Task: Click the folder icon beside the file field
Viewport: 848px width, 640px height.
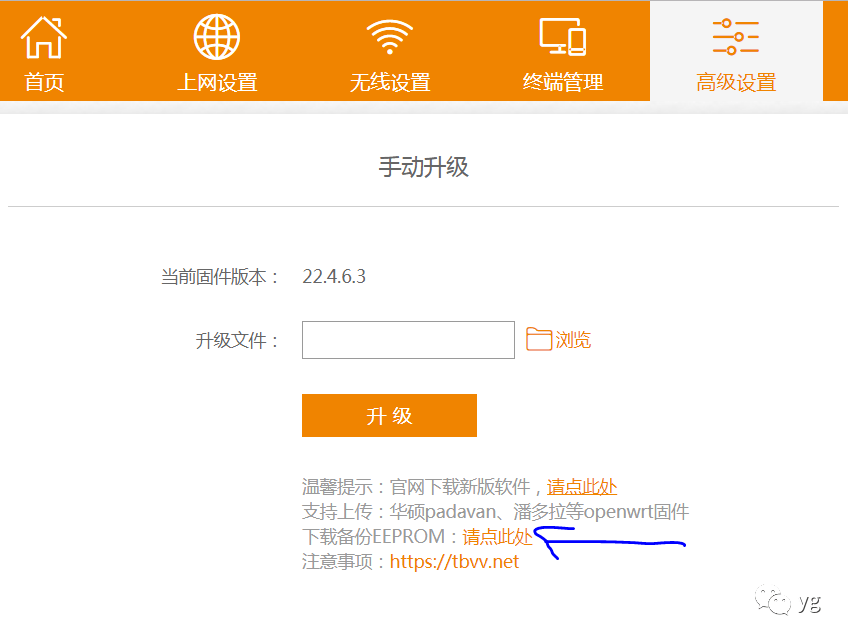Action: click(539, 339)
